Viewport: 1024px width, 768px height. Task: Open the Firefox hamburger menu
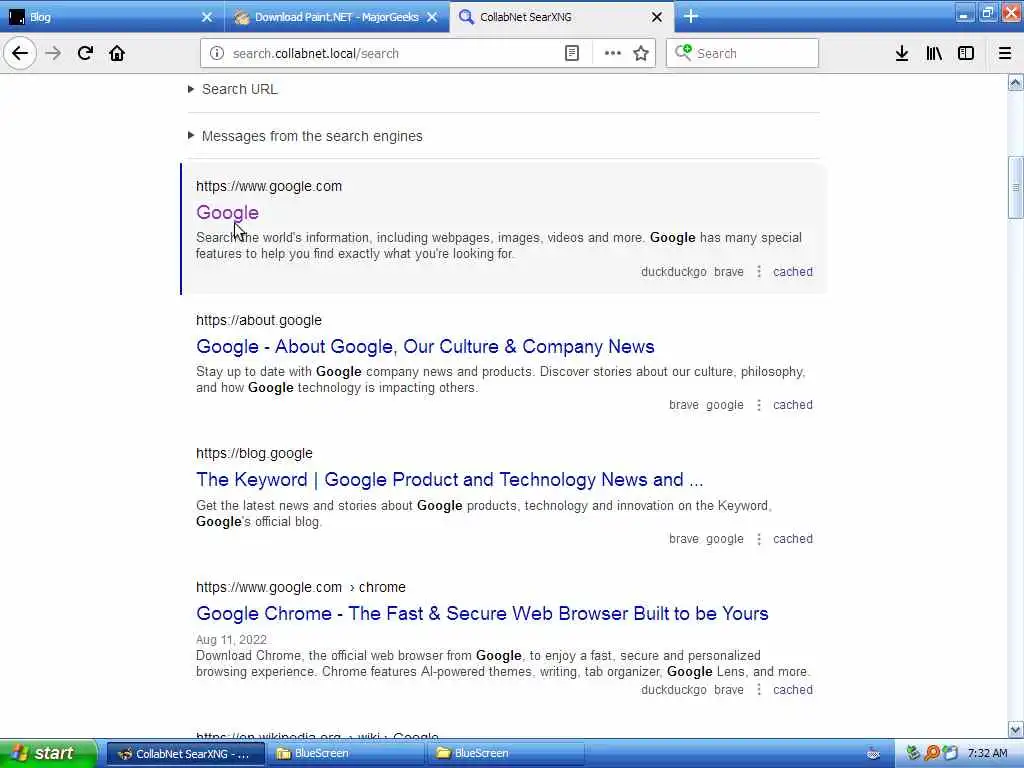tap(1005, 54)
